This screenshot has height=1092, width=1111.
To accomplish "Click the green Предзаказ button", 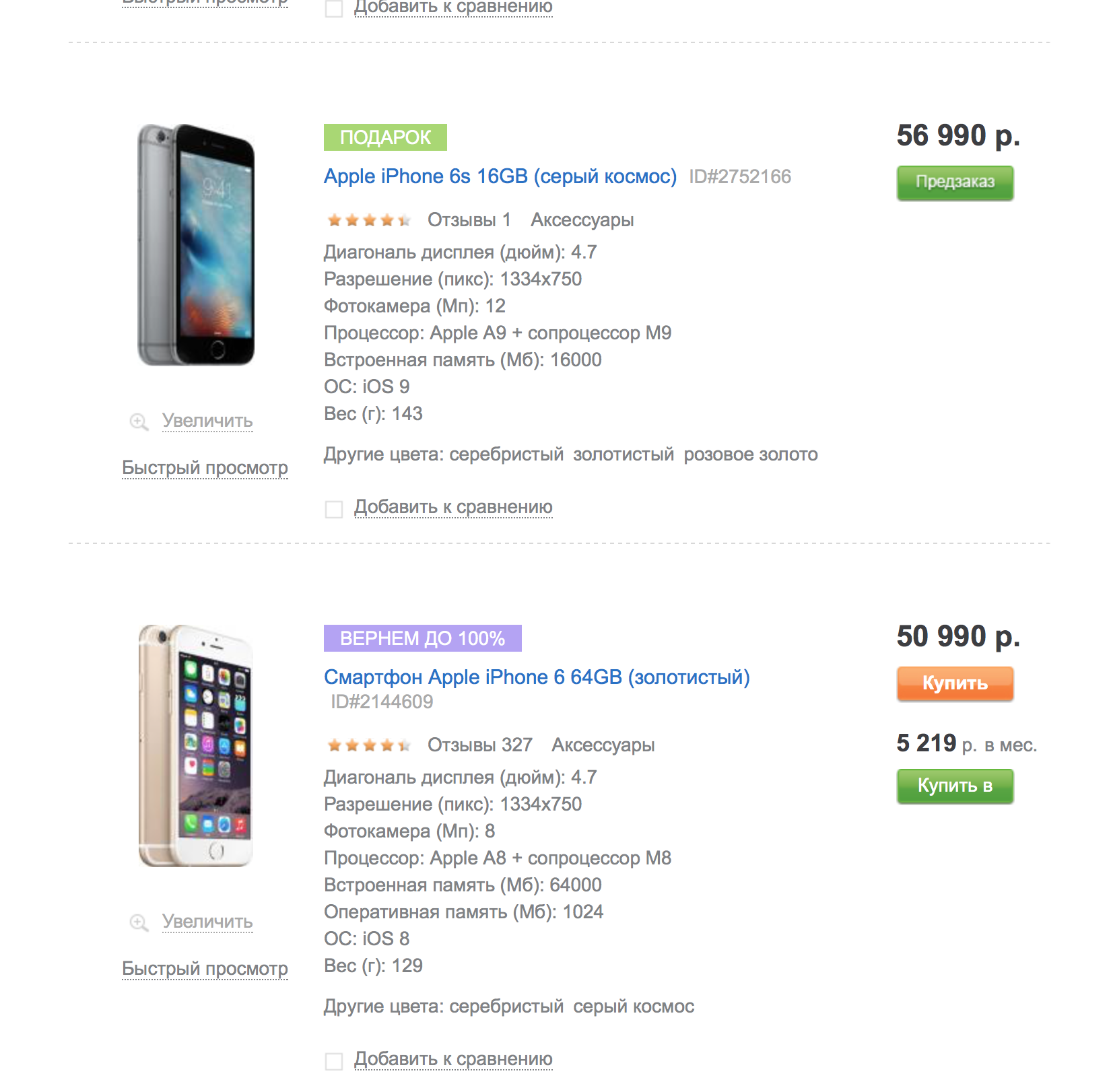I will pos(955,182).
